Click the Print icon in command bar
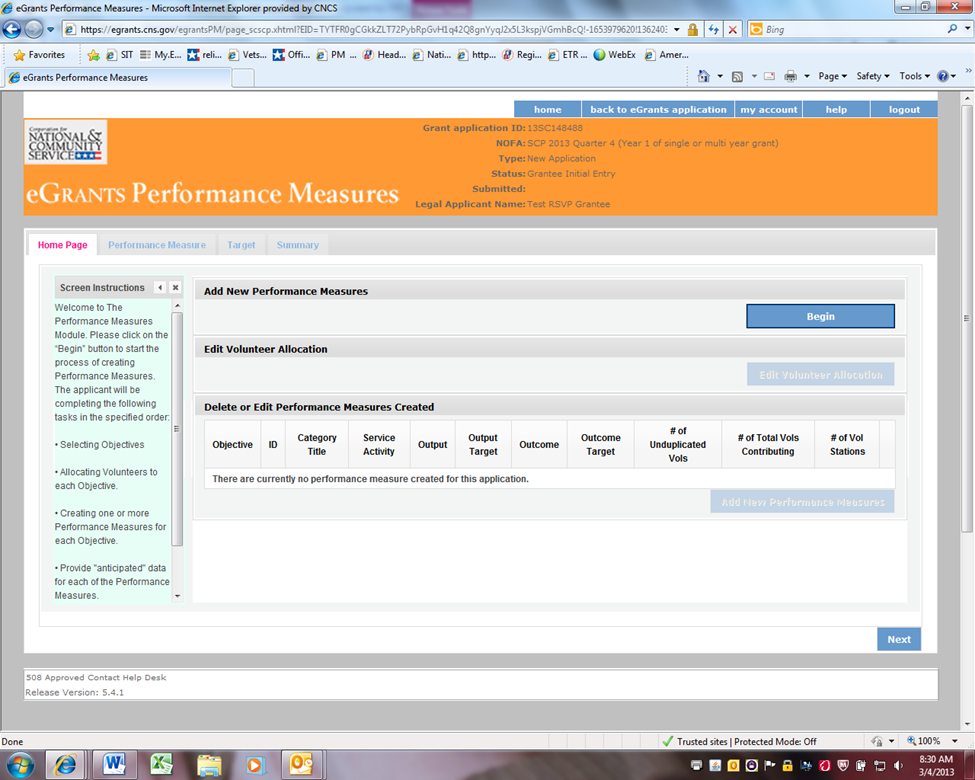The image size is (975, 780). pyautogui.click(x=790, y=76)
